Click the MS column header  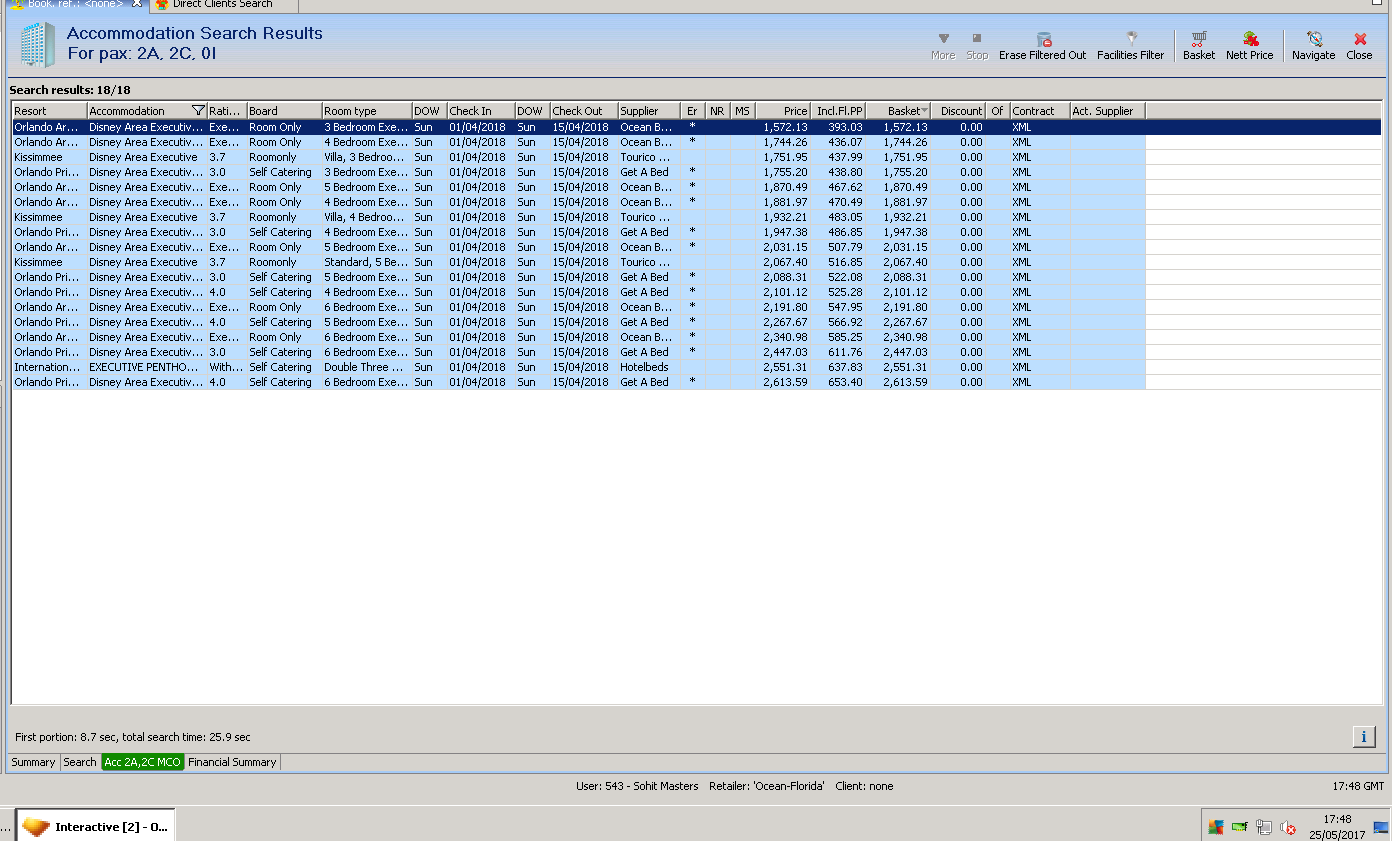[x=743, y=111]
